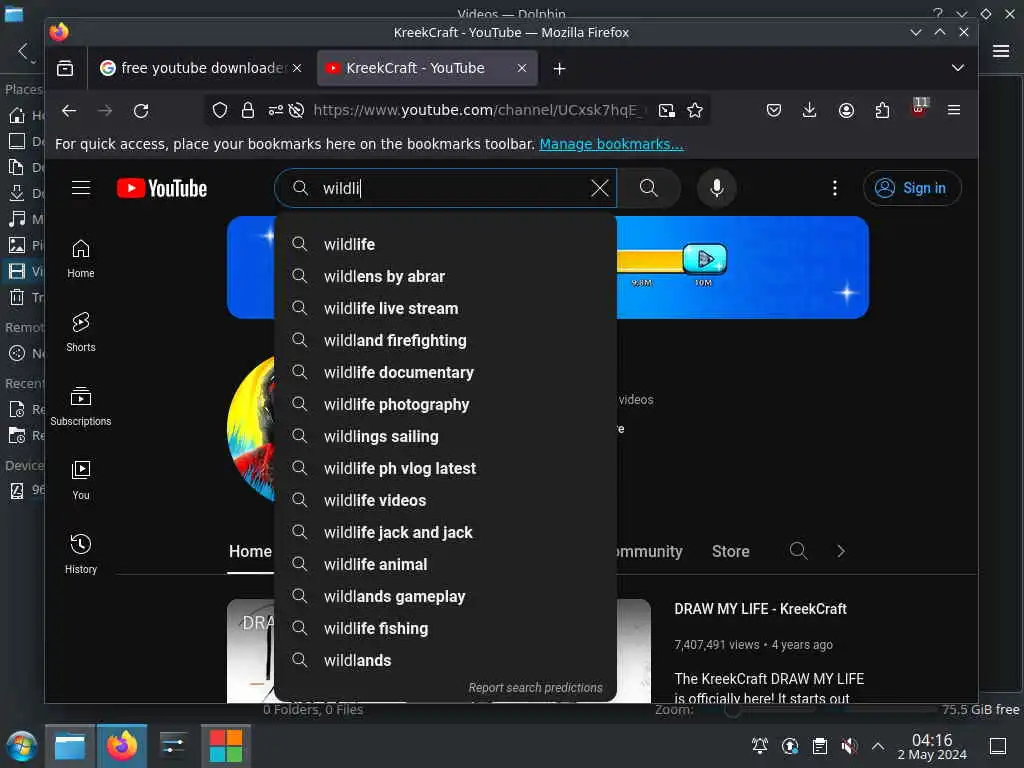Screen dimensions: 1024x768
Task: Open Firefox downloads panel
Action: click(809, 110)
